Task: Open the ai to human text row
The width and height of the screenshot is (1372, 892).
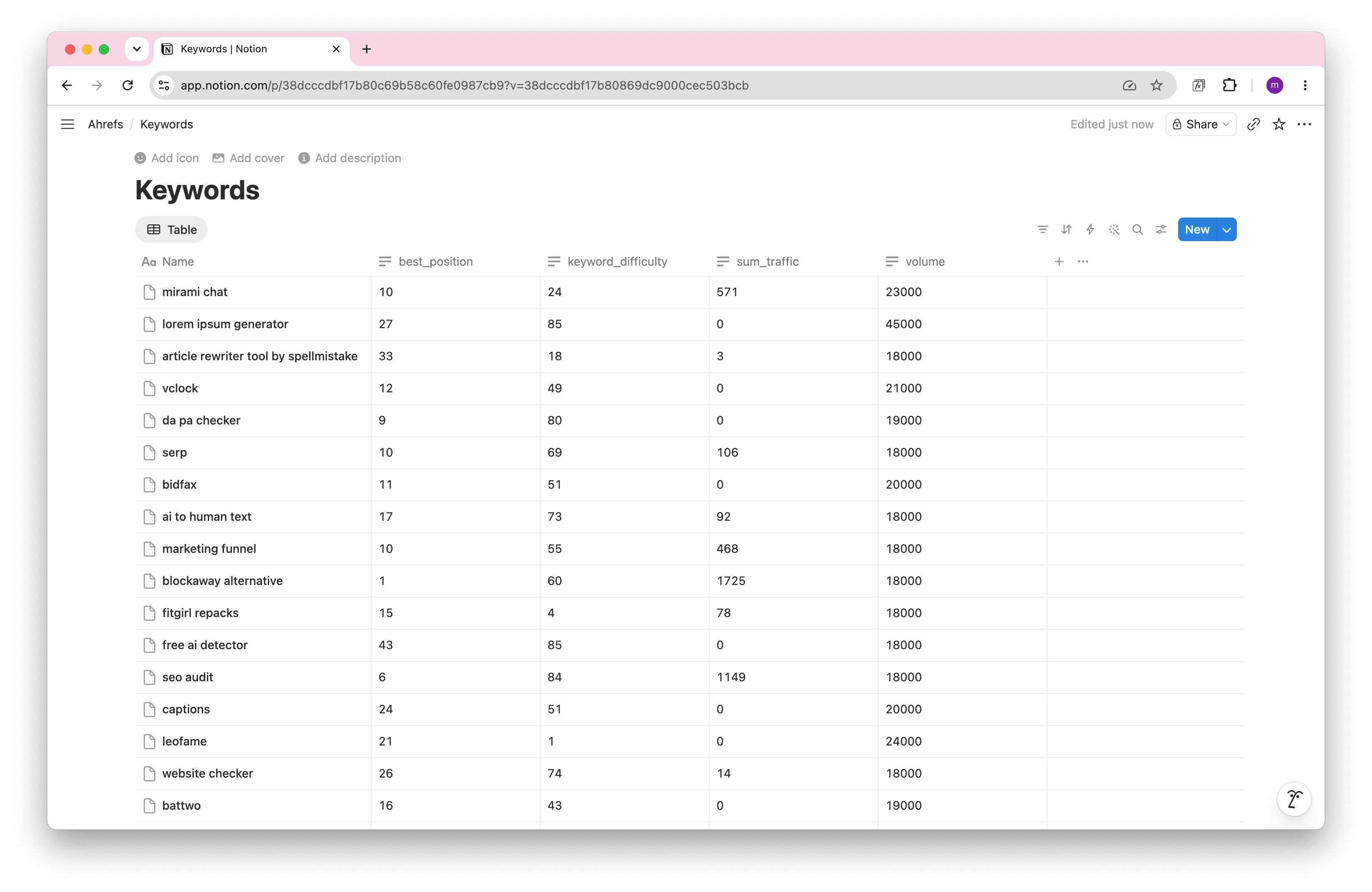Action: coord(207,517)
